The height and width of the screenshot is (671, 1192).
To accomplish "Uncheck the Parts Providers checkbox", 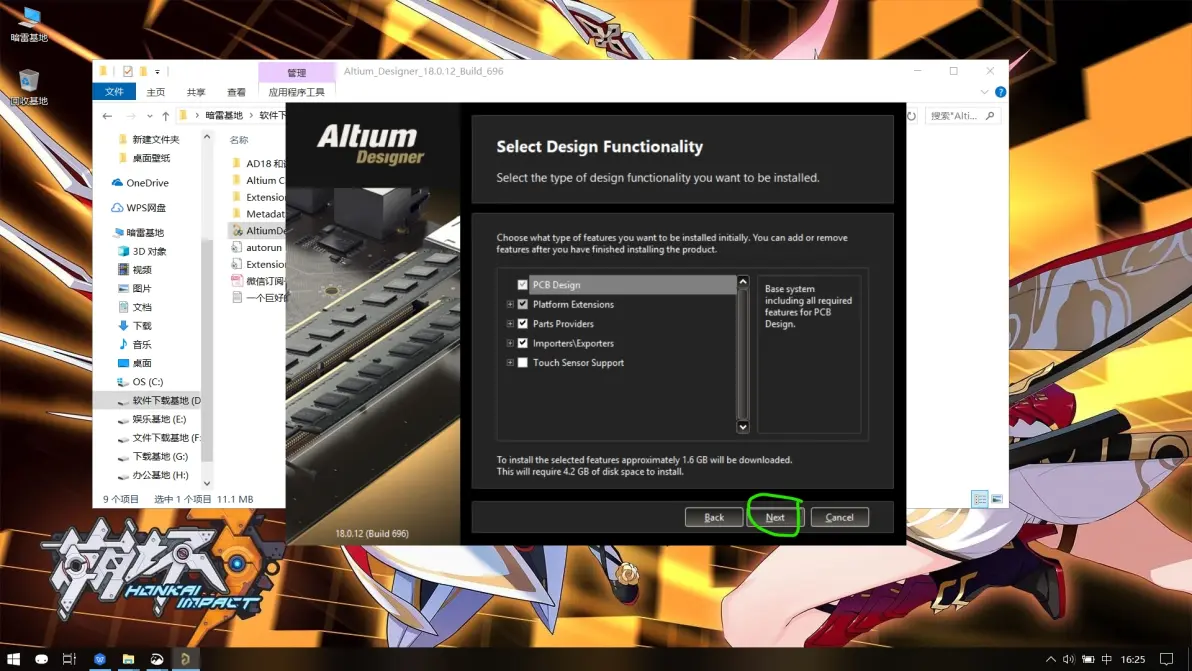I will [x=522, y=324].
